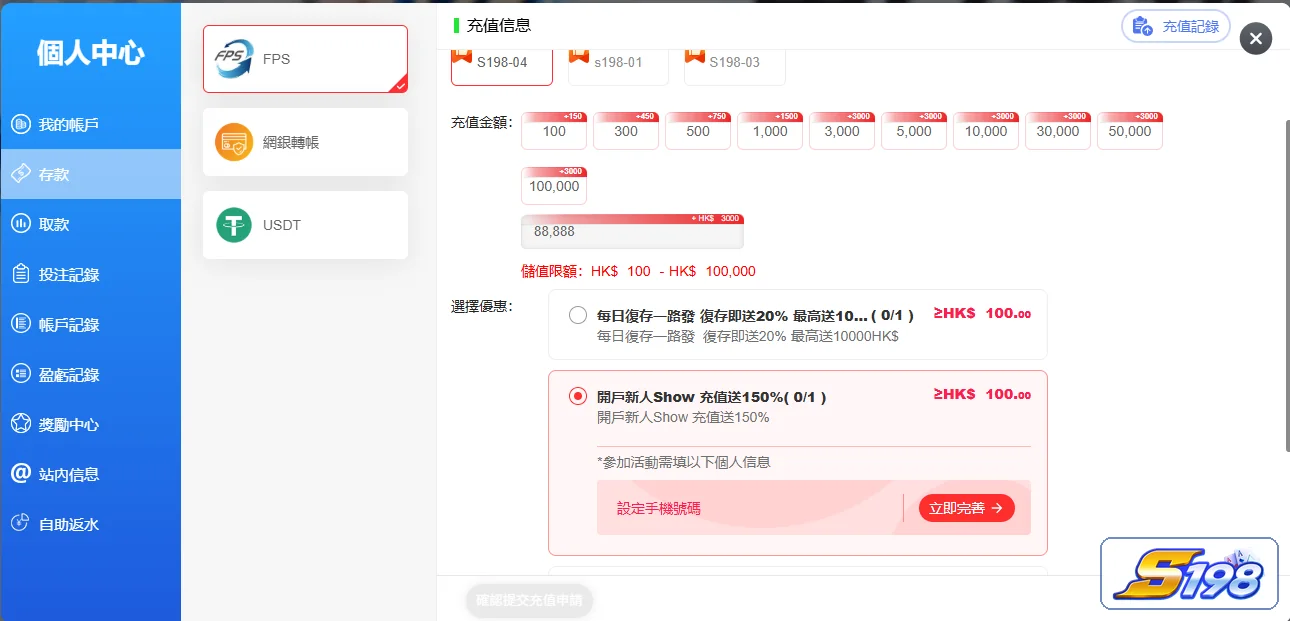
Task: Click the S198 logo floating badge
Action: (x=1189, y=574)
